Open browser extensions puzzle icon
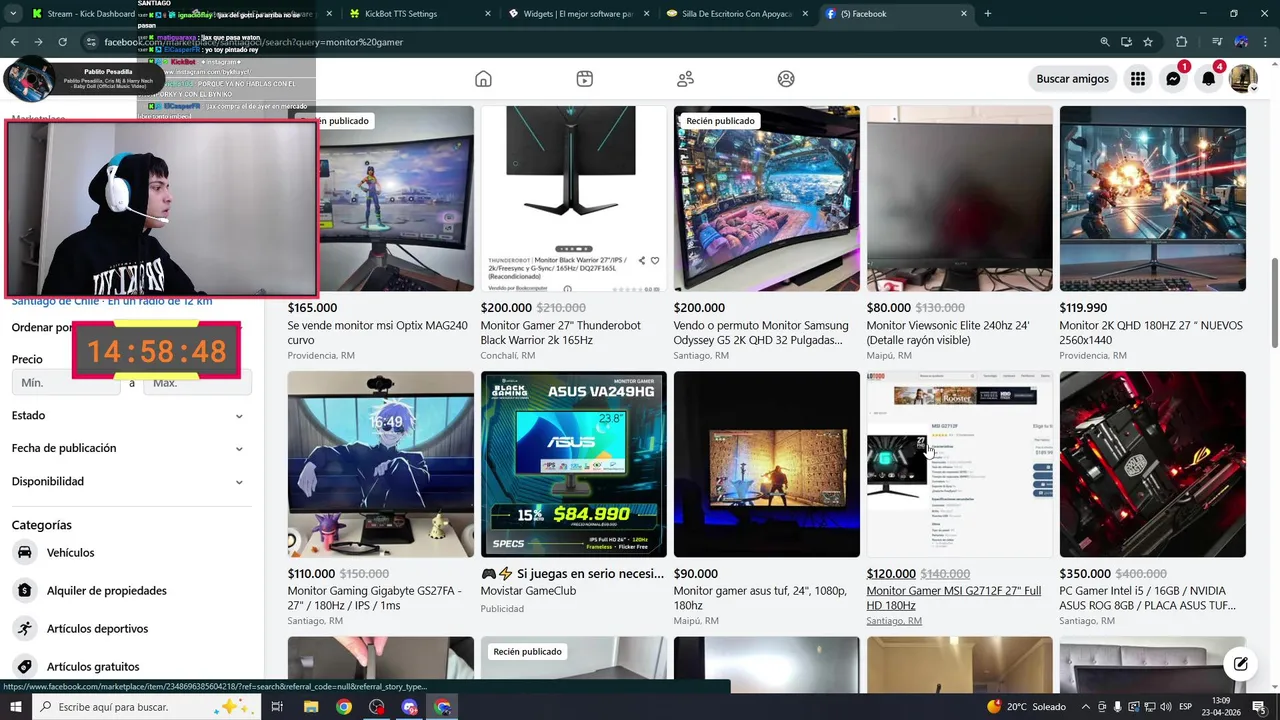 pos(1182,42)
